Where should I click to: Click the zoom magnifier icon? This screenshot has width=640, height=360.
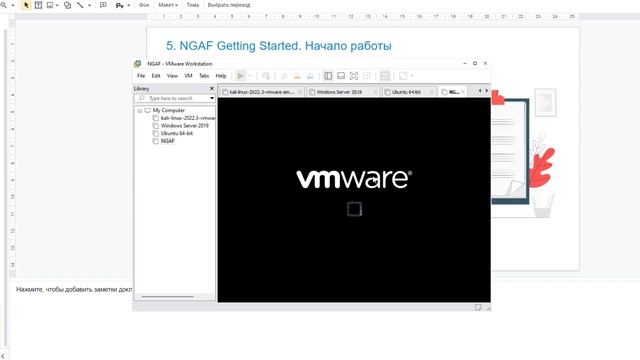(4, 5)
